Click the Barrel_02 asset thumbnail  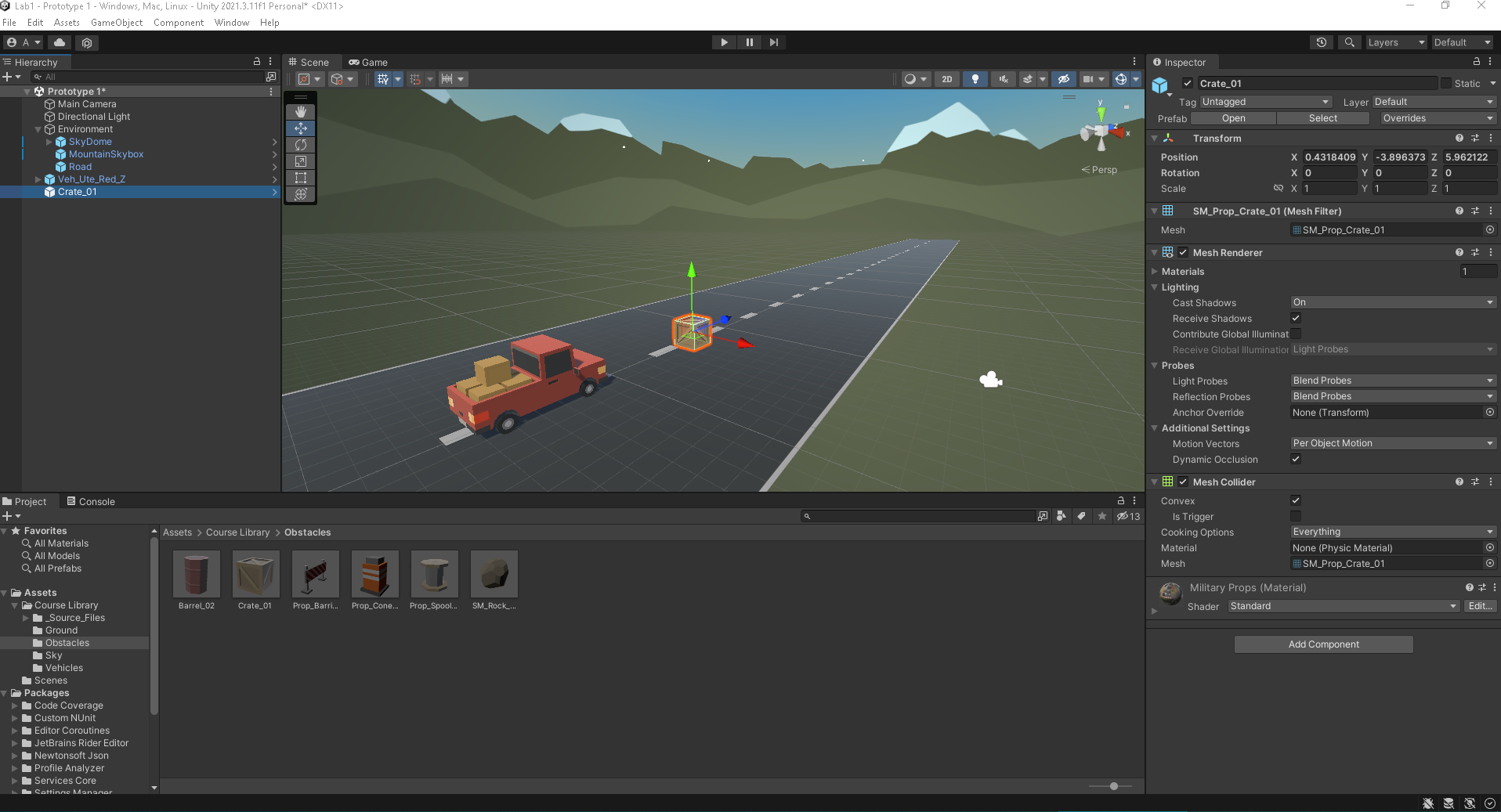(x=196, y=575)
